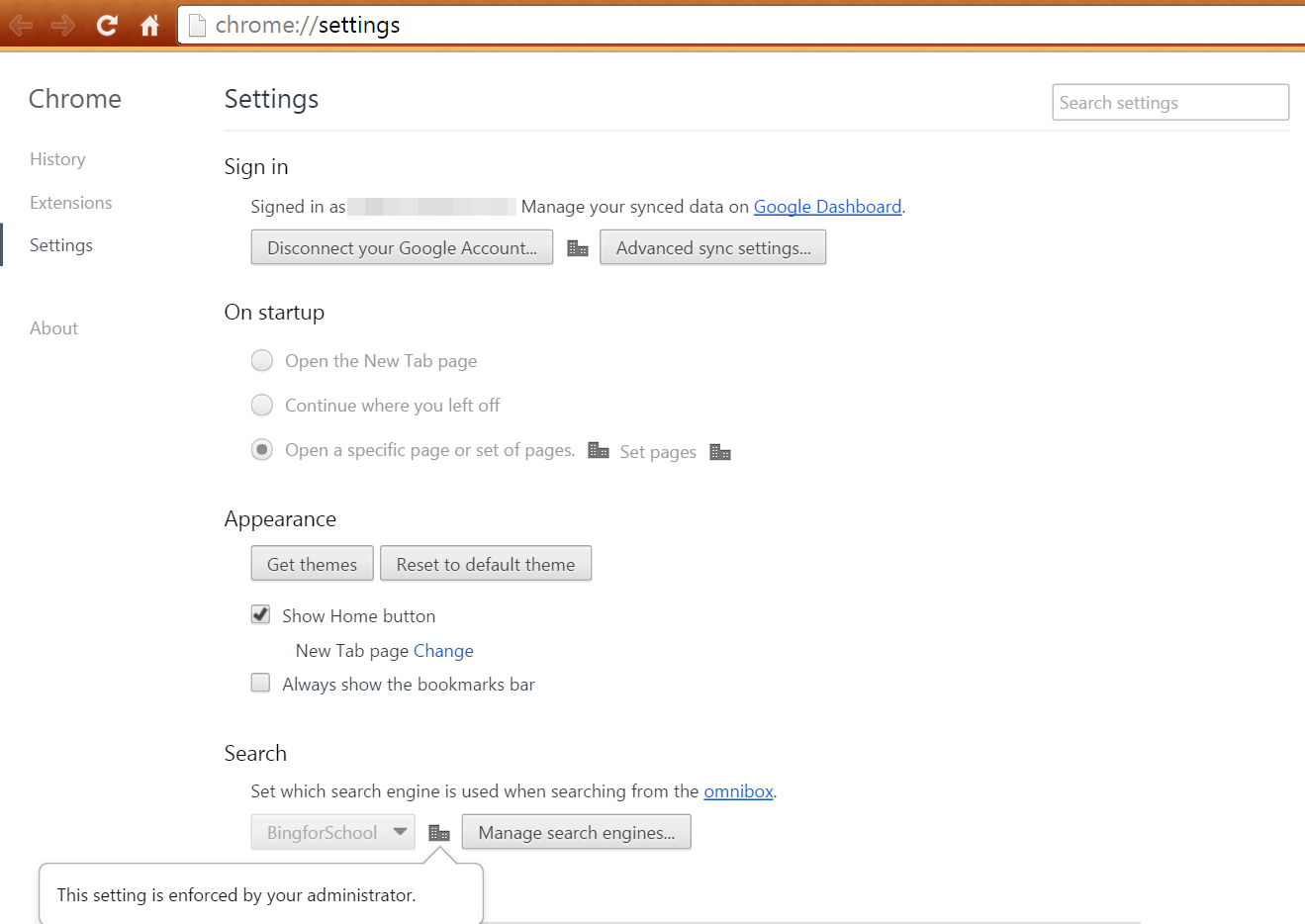
Task: Go back with the browser back arrow
Action: (x=21, y=25)
